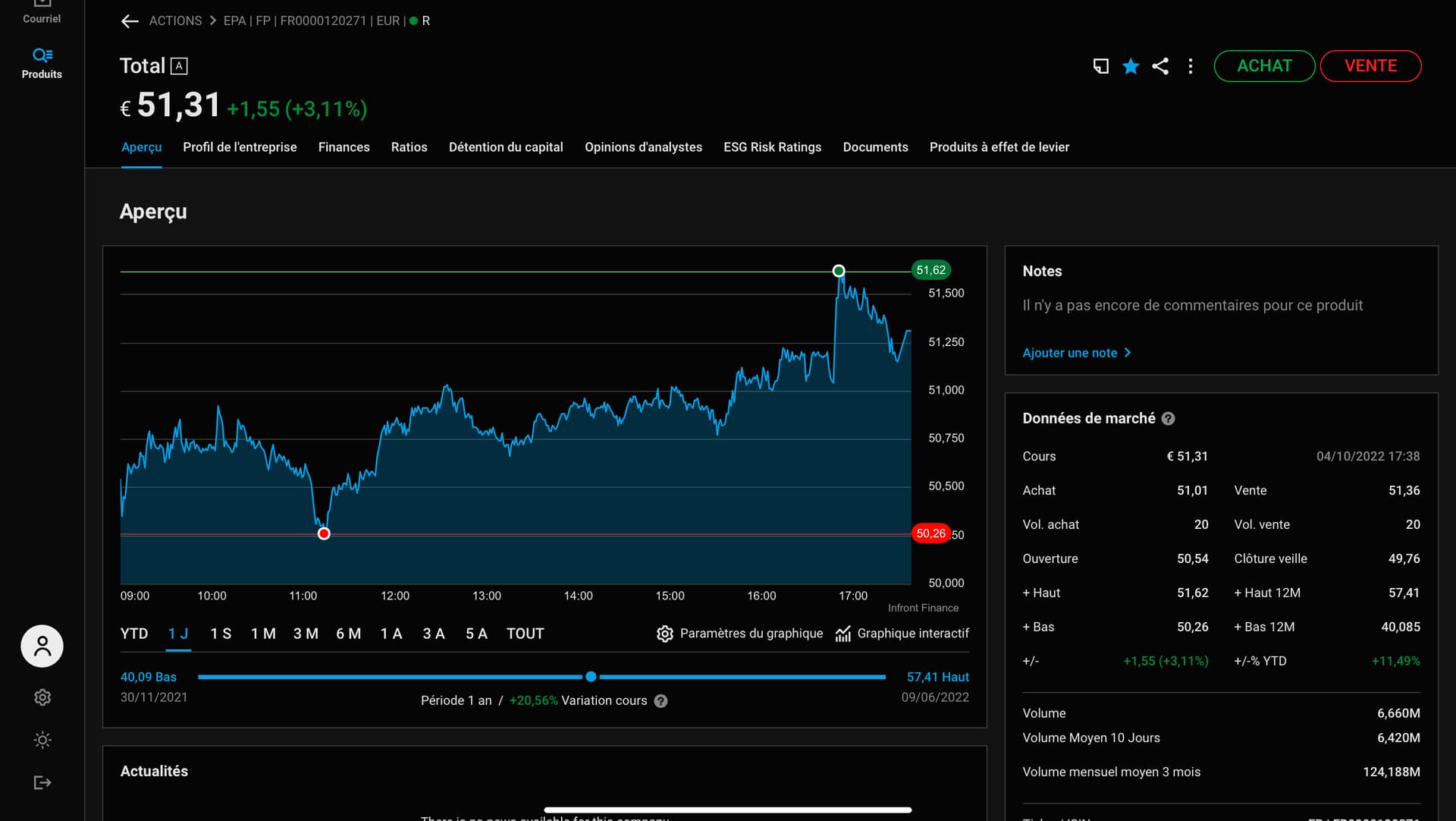The image size is (1456, 821).
Task: Select the 1 J chart period
Action: (178, 634)
